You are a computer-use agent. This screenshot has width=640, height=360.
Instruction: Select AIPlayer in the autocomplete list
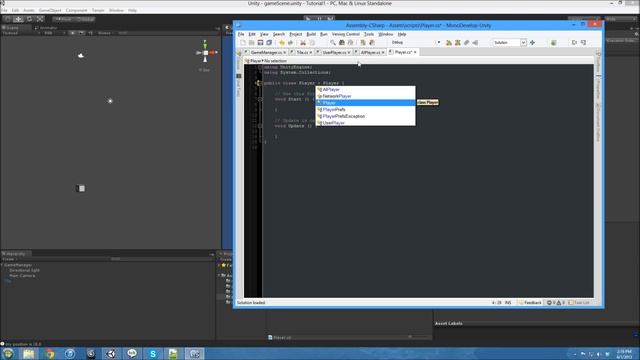click(x=366, y=89)
